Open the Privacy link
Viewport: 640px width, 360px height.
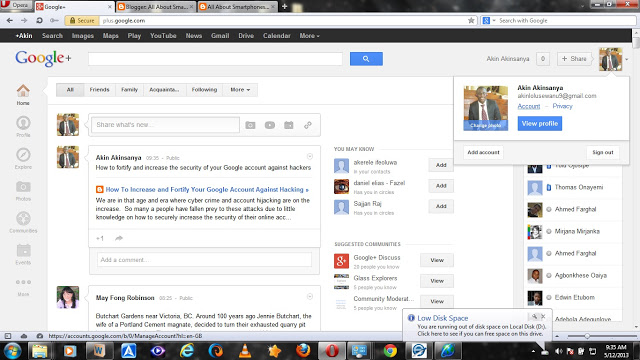(562, 106)
